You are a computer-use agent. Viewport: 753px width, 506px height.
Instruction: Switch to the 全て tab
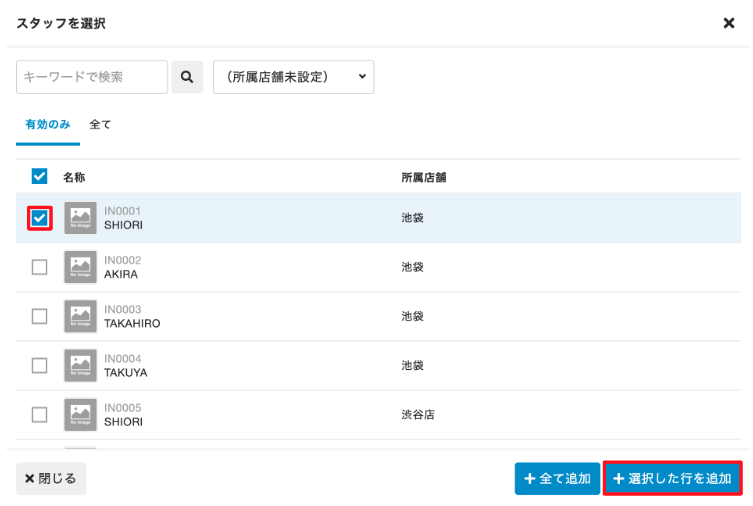pos(100,125)
